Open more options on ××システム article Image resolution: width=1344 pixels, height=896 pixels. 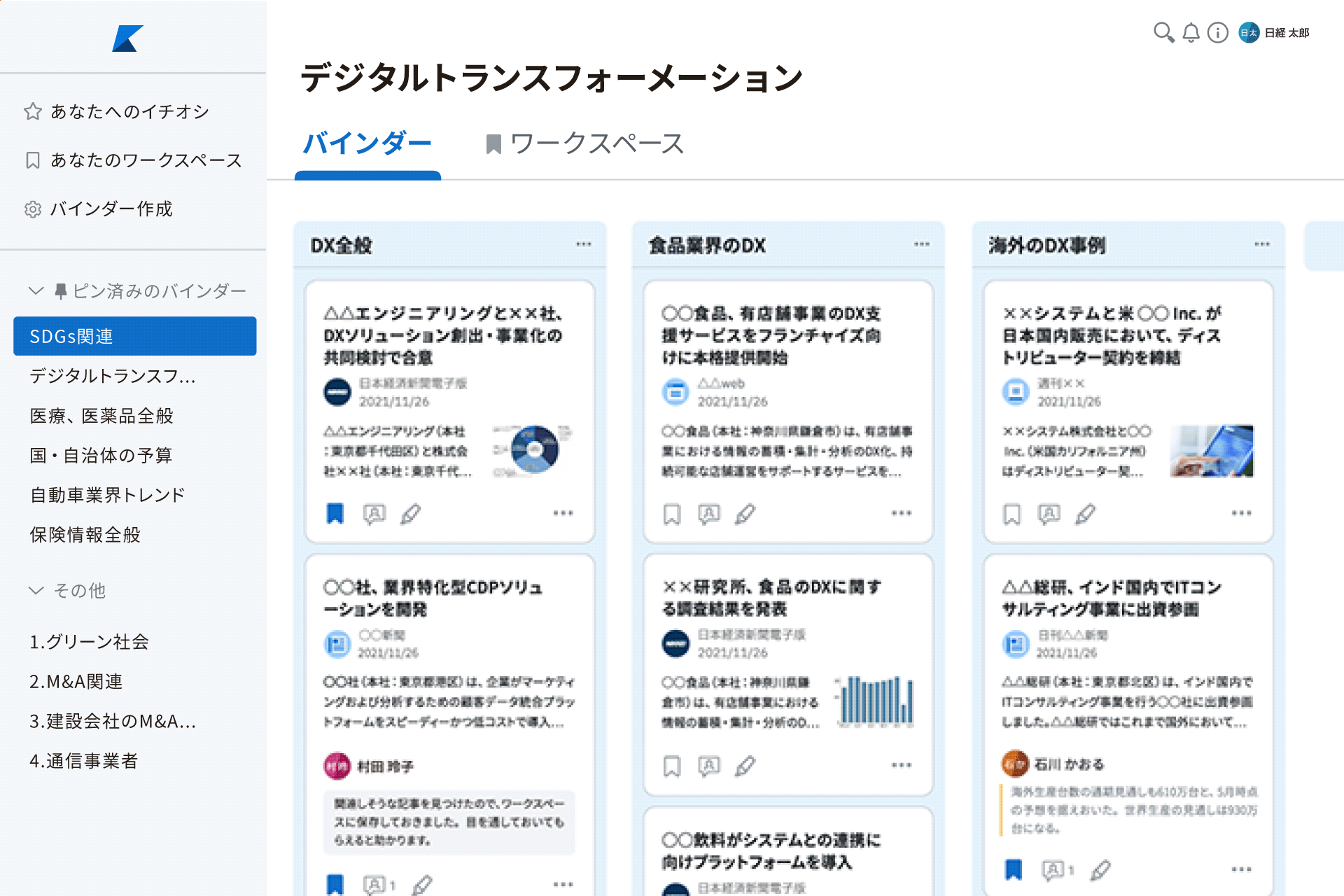click(x=1242, y=513)
